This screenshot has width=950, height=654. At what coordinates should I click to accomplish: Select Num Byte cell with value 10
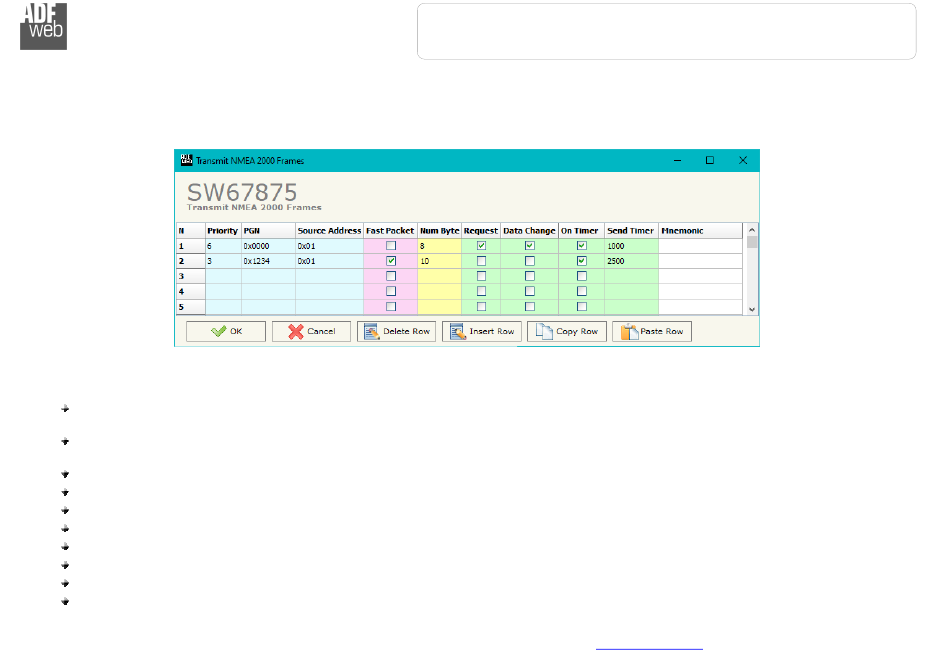[439, 261]
